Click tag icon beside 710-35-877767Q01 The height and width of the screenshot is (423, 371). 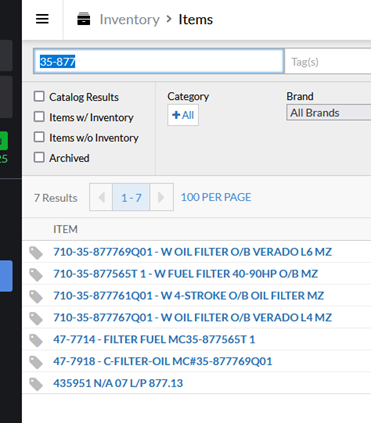coord(36,318)
